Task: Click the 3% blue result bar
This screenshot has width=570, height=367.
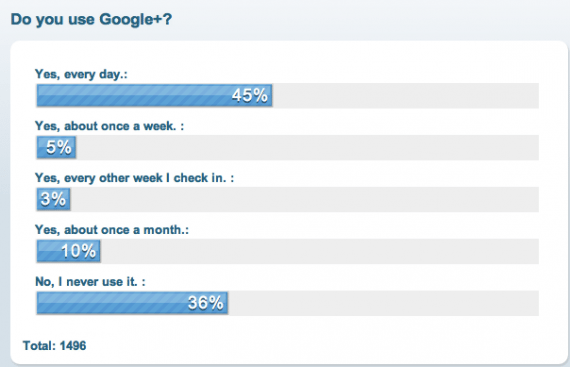Action: click(x=53, y=199)
